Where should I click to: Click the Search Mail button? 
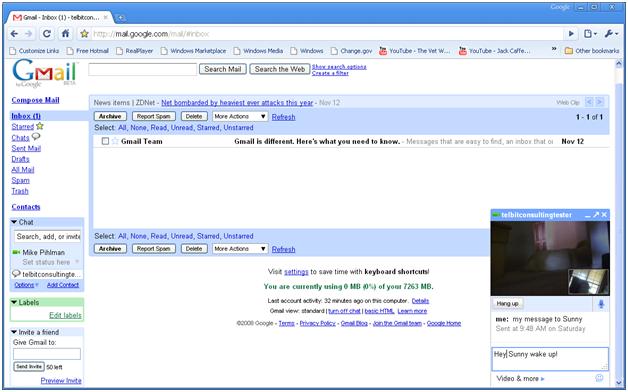223,69
